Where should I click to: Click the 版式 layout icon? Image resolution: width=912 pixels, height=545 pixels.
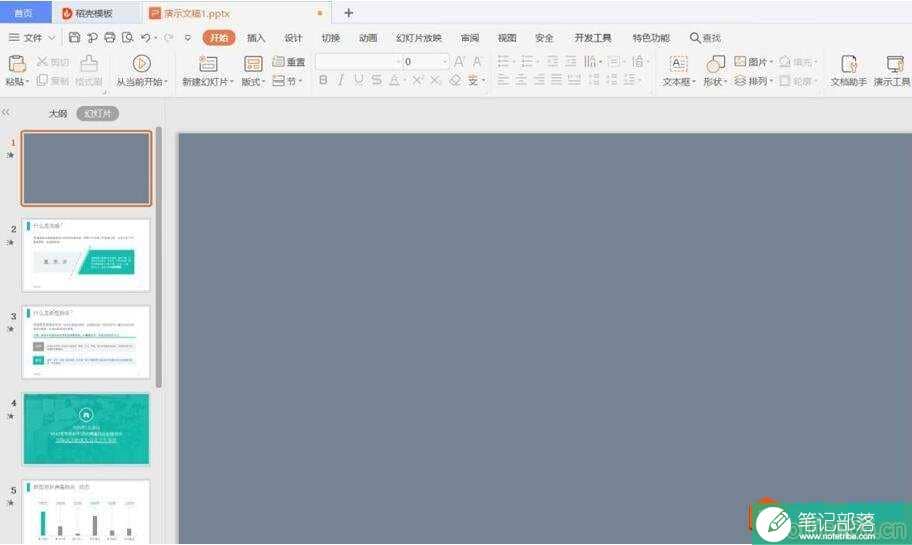tap(253, 63)
